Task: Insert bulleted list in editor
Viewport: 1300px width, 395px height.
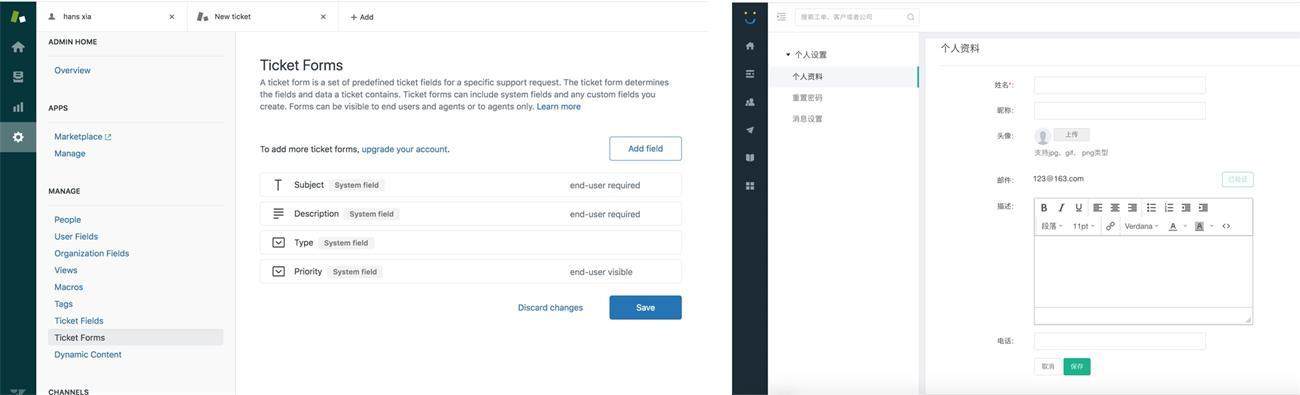Action: click(x=1152, y=208)
